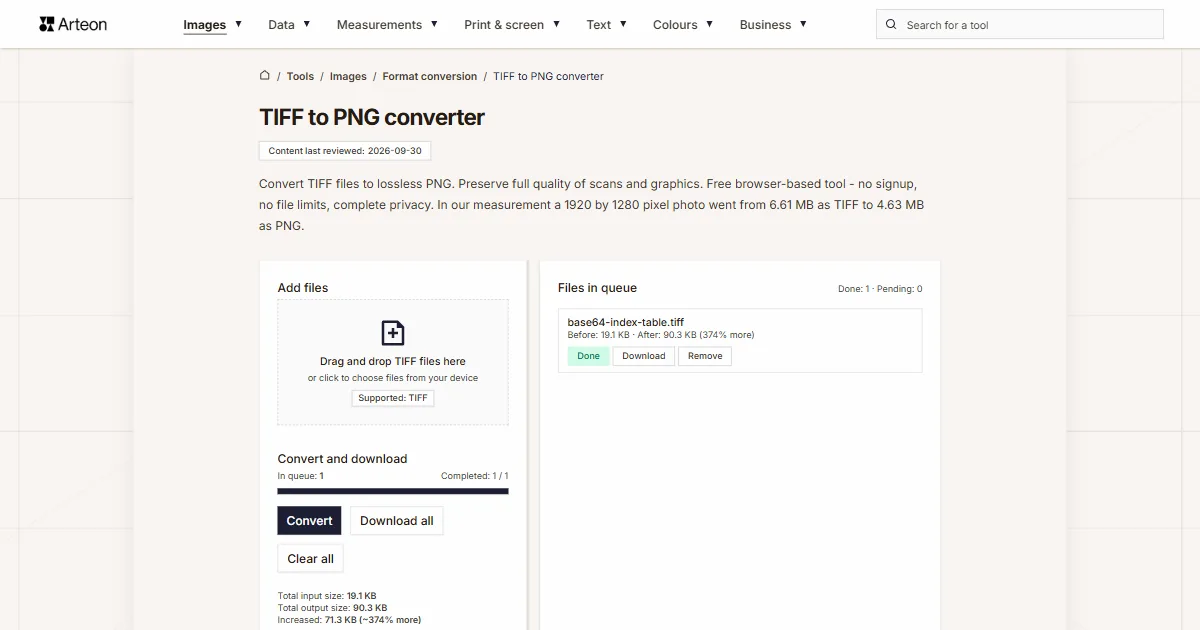Go to Images breadcrumb link
The height and width of the screenshot is (630, 1200).
coord(348,76)
